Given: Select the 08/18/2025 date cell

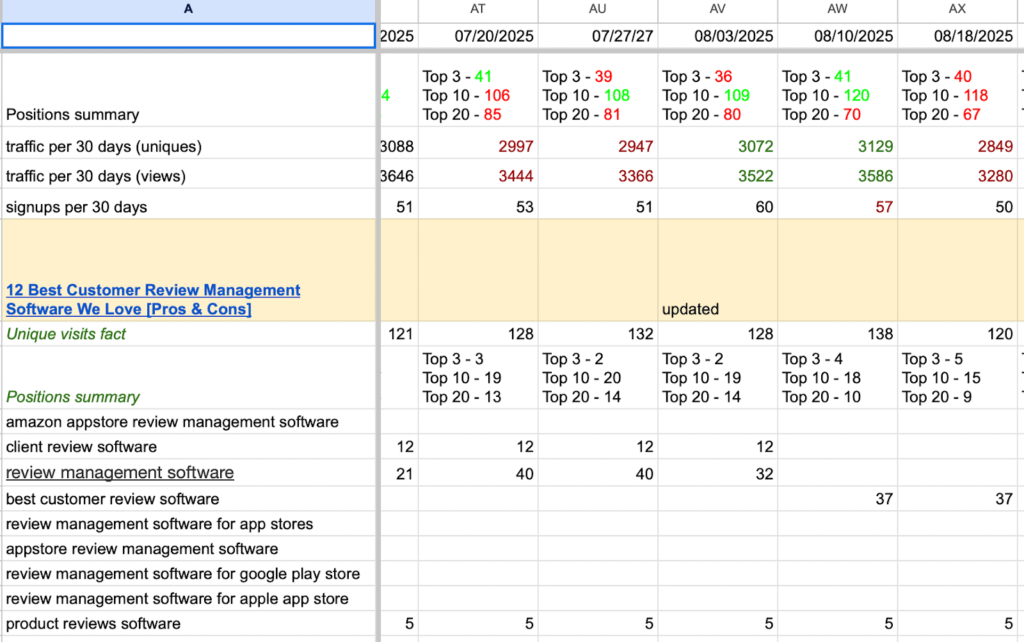Looking at the screenshot, I should (957, 36).
